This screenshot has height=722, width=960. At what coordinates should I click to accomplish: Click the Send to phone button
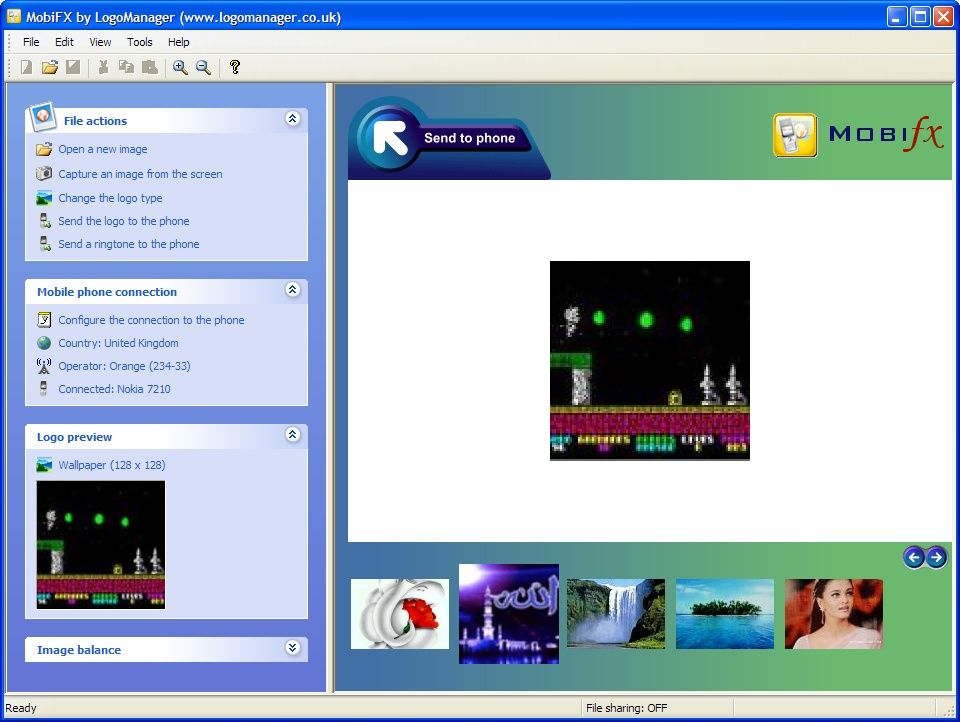pos(447,138)
